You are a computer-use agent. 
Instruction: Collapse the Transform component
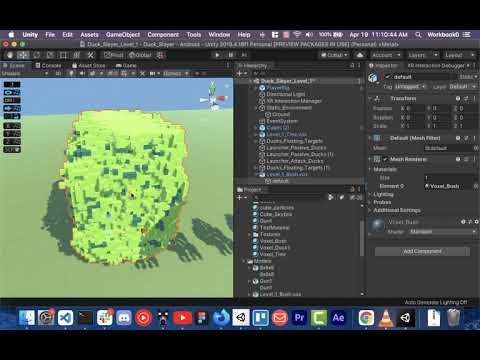pos(370,98)
